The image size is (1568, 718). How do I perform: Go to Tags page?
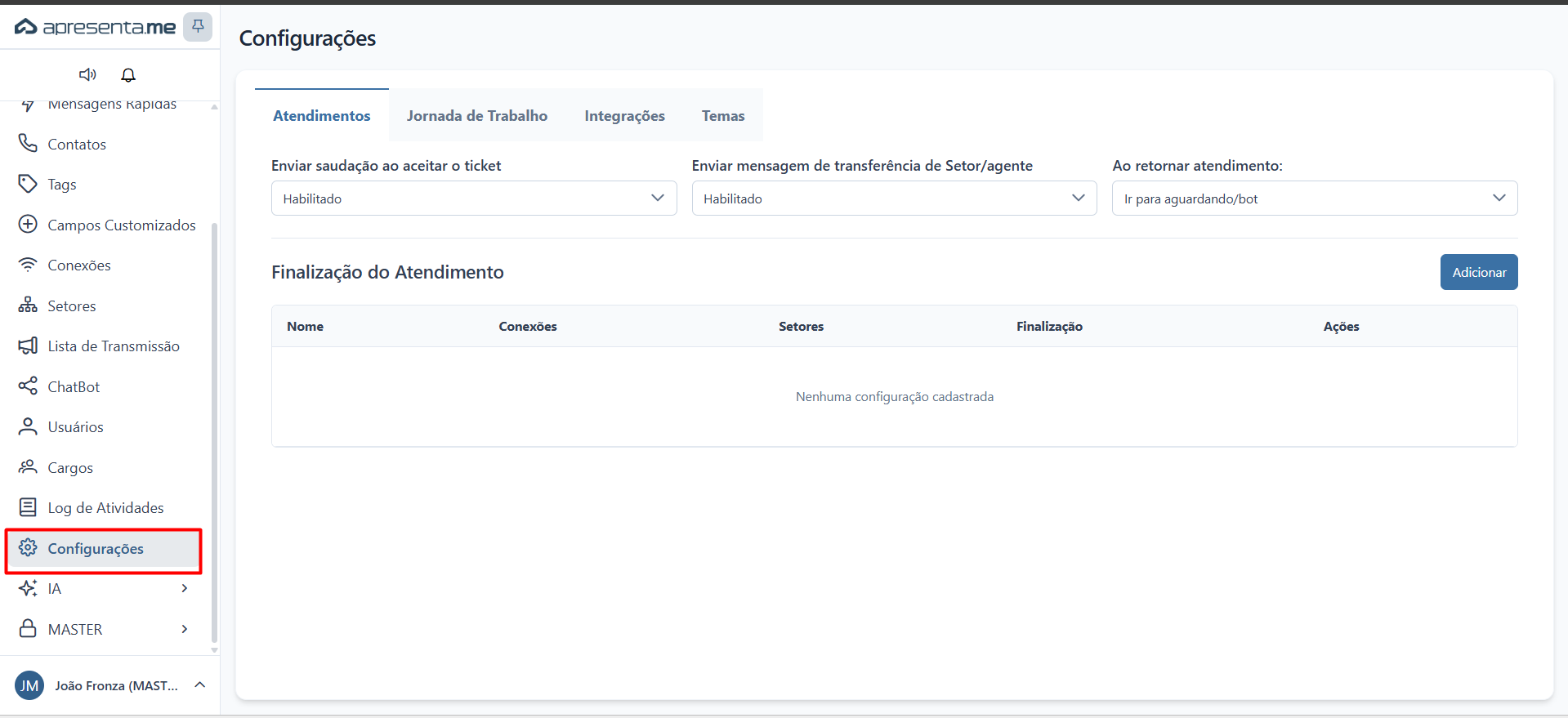pyautogui.click(x=62, y=185)
